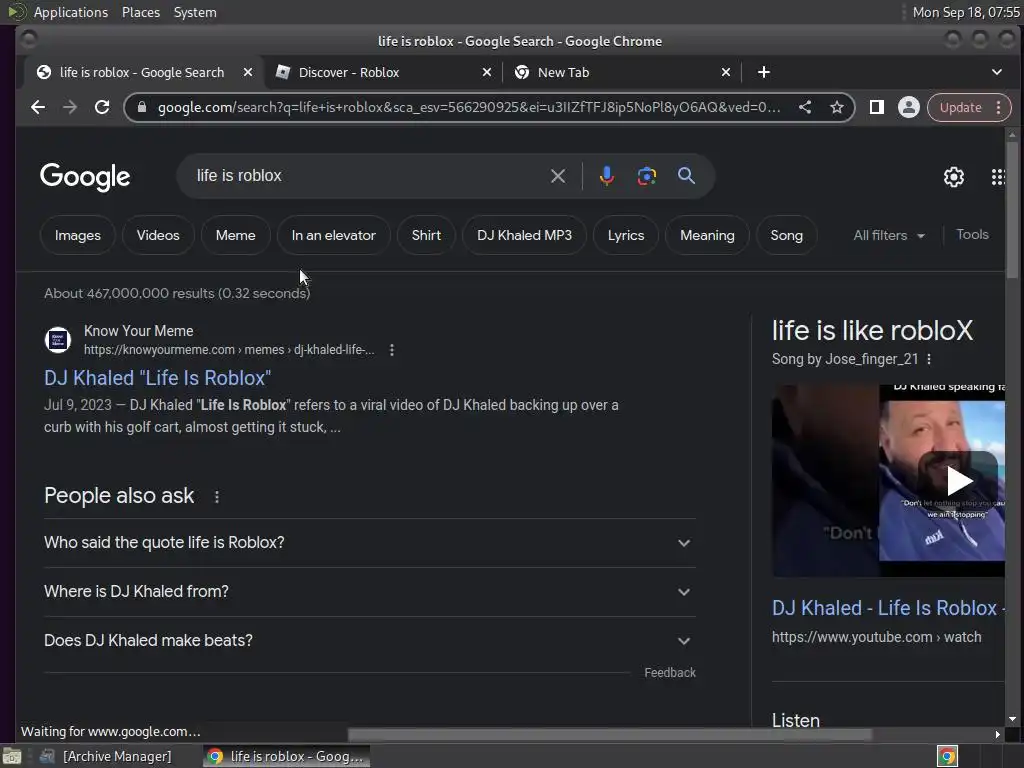
Task: Click the address bar URL
Action: click(x=469, y=107)
